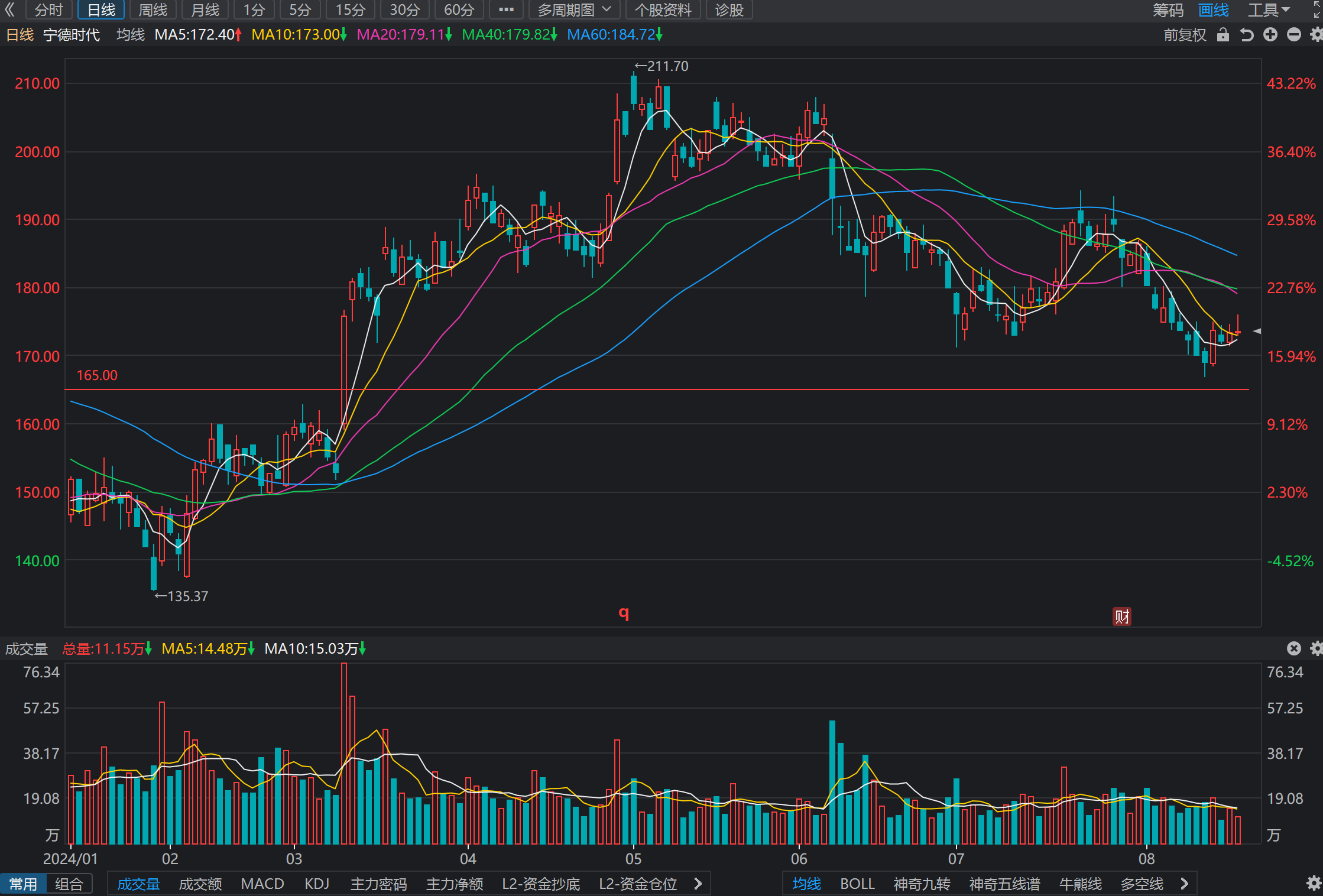
Task: Open chart settings gear beside the zoom-out icon
Action: pos(1316,35)
